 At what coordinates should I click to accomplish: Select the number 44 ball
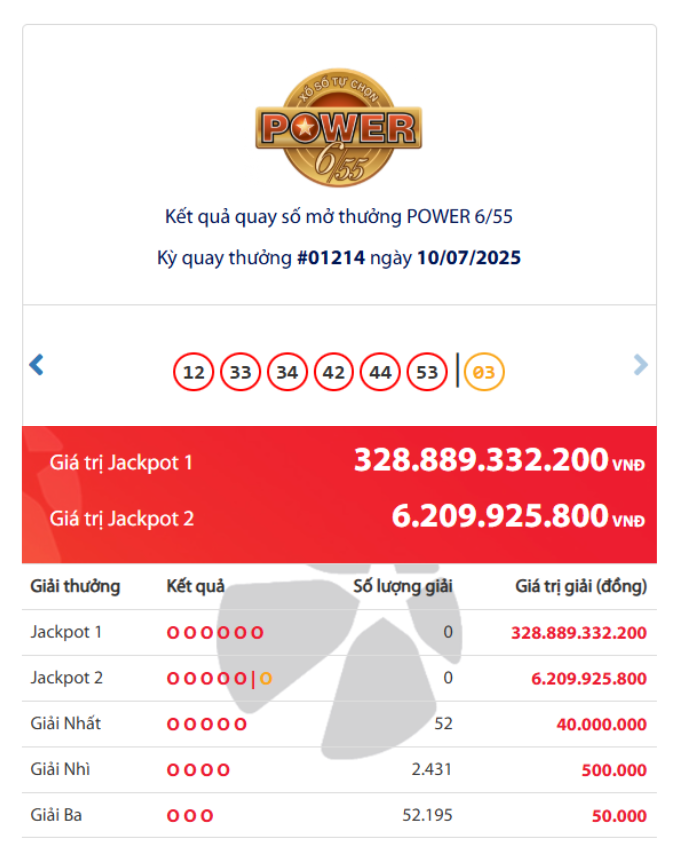pyautogui.click(x=380, y=372)
